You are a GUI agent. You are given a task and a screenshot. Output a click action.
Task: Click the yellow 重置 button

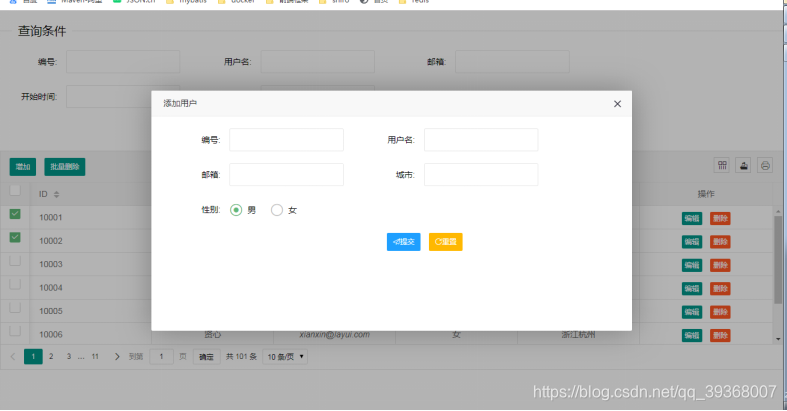[446, 242]
